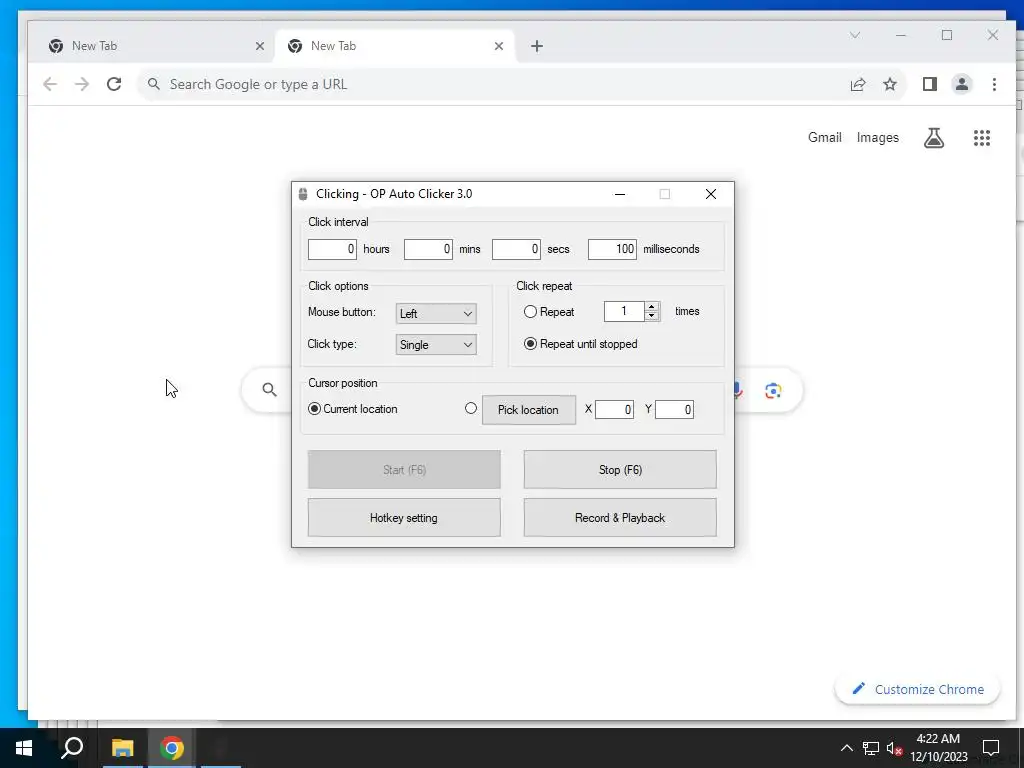1024x768 pixels.
Task: Open Search Labs flask icon
Action: point(934,138)
